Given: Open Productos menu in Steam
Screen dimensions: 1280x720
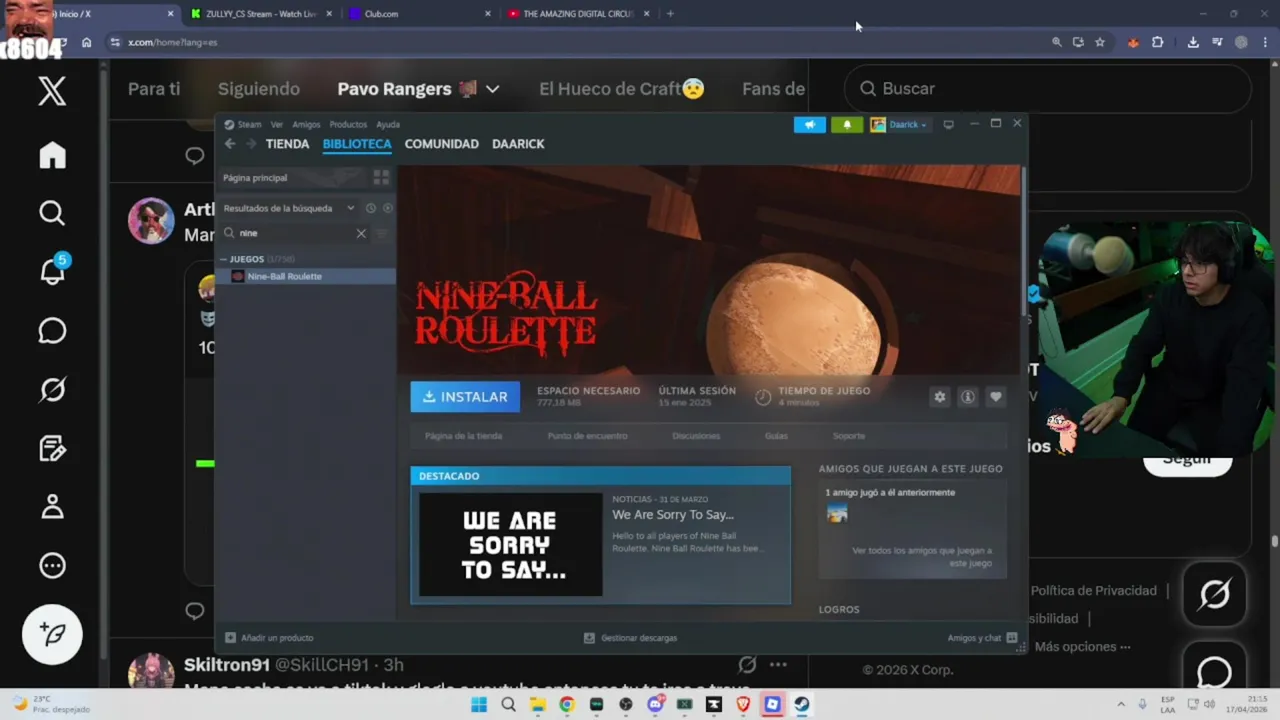Looking at the screenshot, I should tap(348, 125).
